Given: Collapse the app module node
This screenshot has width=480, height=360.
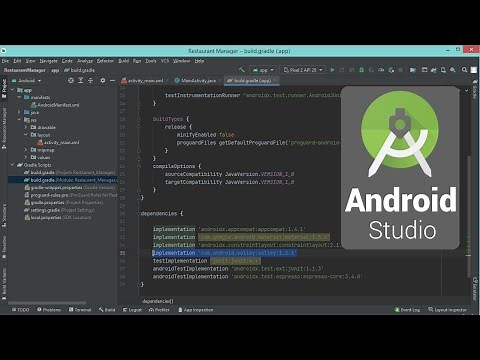Looking at the screenshot, I should click(12, 90).
